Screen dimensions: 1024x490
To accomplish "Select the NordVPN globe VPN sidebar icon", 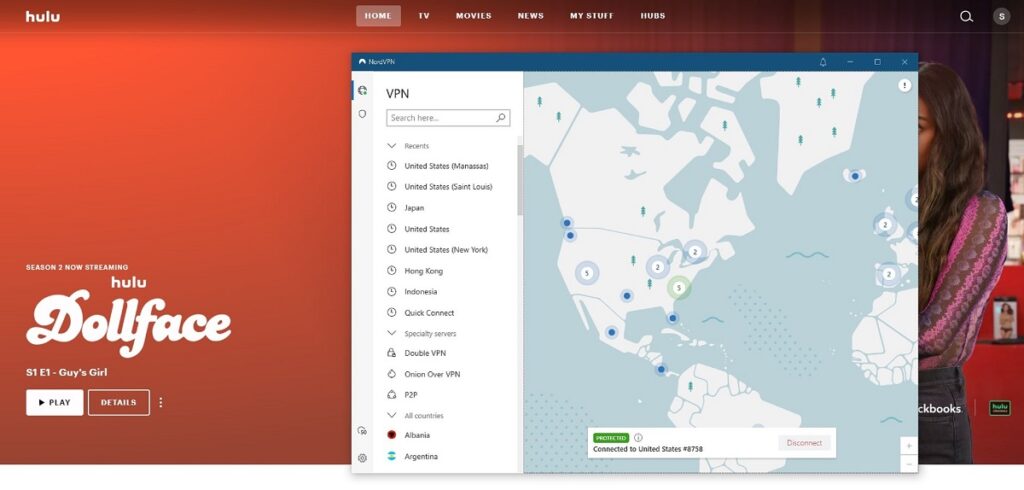I will point(362,90).
